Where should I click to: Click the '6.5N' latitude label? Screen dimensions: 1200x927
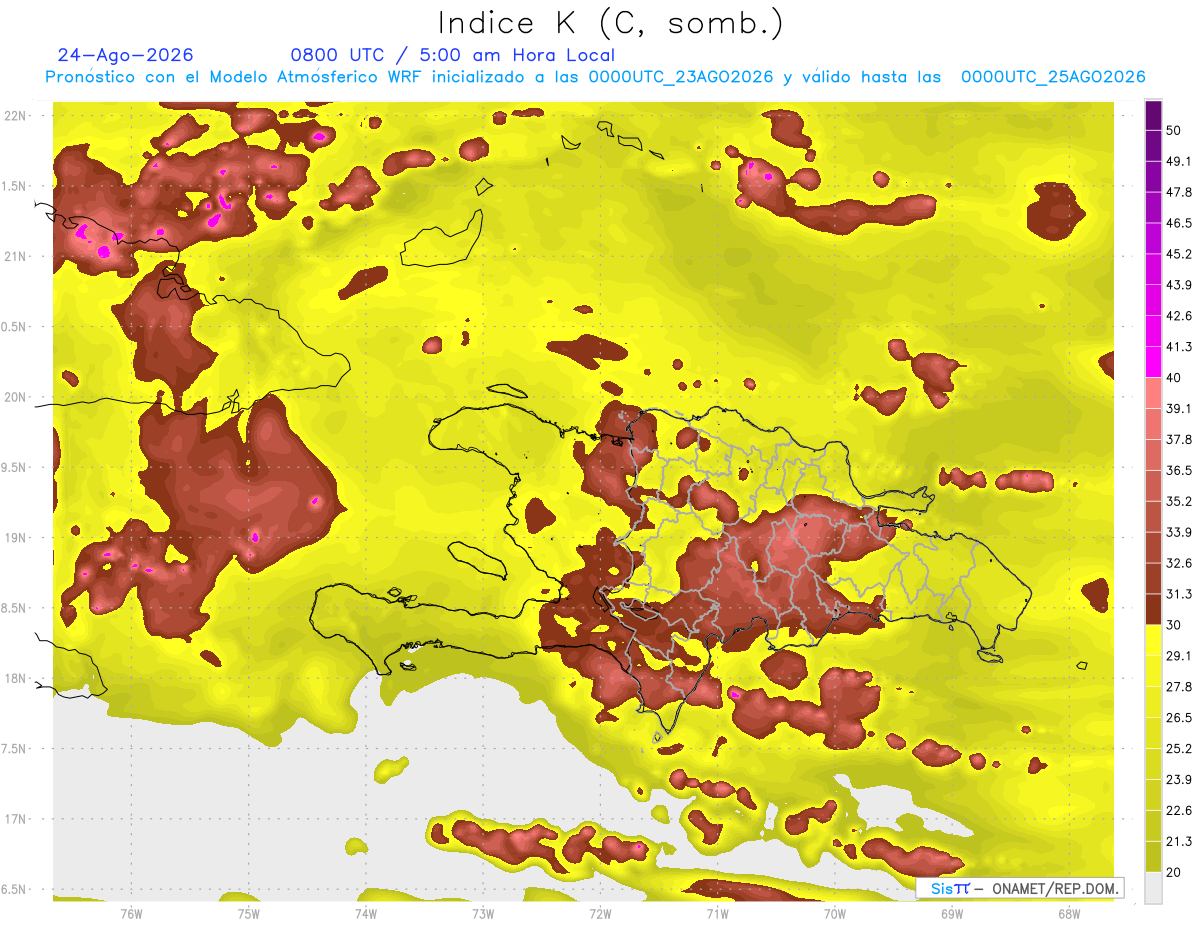tap(15, 889)
